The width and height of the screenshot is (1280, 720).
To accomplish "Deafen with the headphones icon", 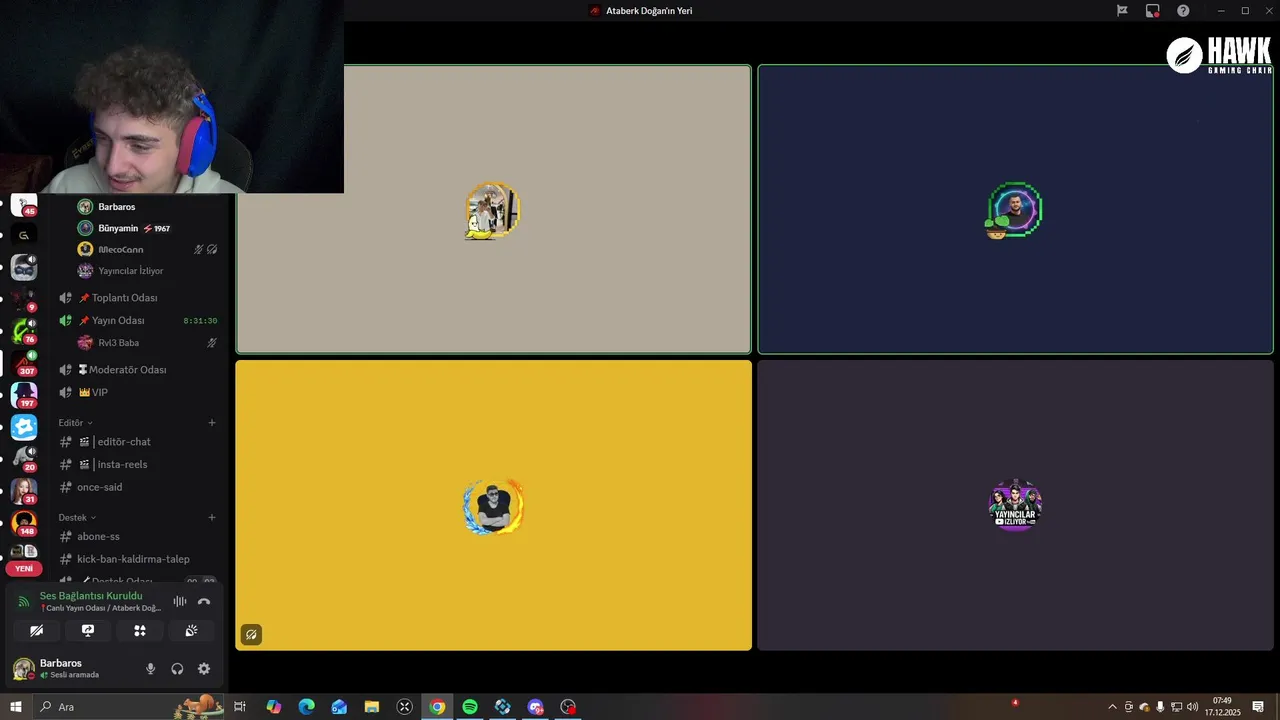I will (x=177, y=669).
